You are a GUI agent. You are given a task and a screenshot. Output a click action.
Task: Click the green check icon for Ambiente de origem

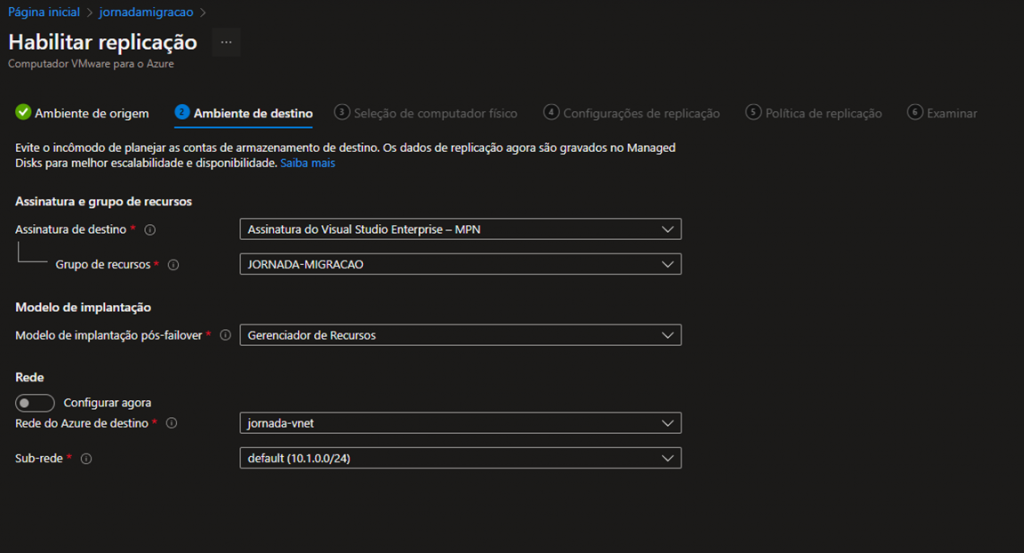coord(23,113)
